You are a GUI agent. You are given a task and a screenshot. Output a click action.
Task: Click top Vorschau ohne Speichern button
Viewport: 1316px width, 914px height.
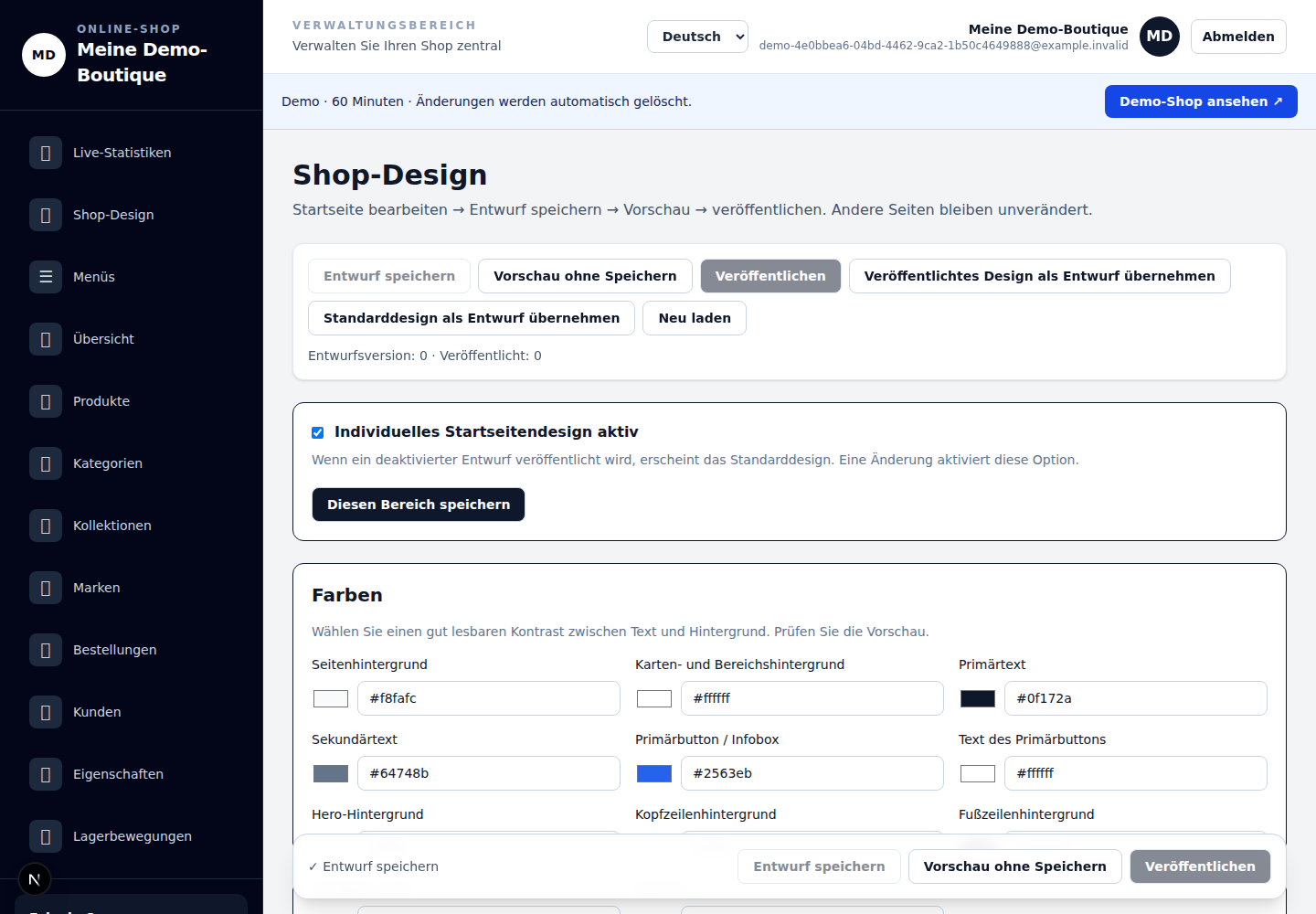pyautogui.click(x=585, y=276)
